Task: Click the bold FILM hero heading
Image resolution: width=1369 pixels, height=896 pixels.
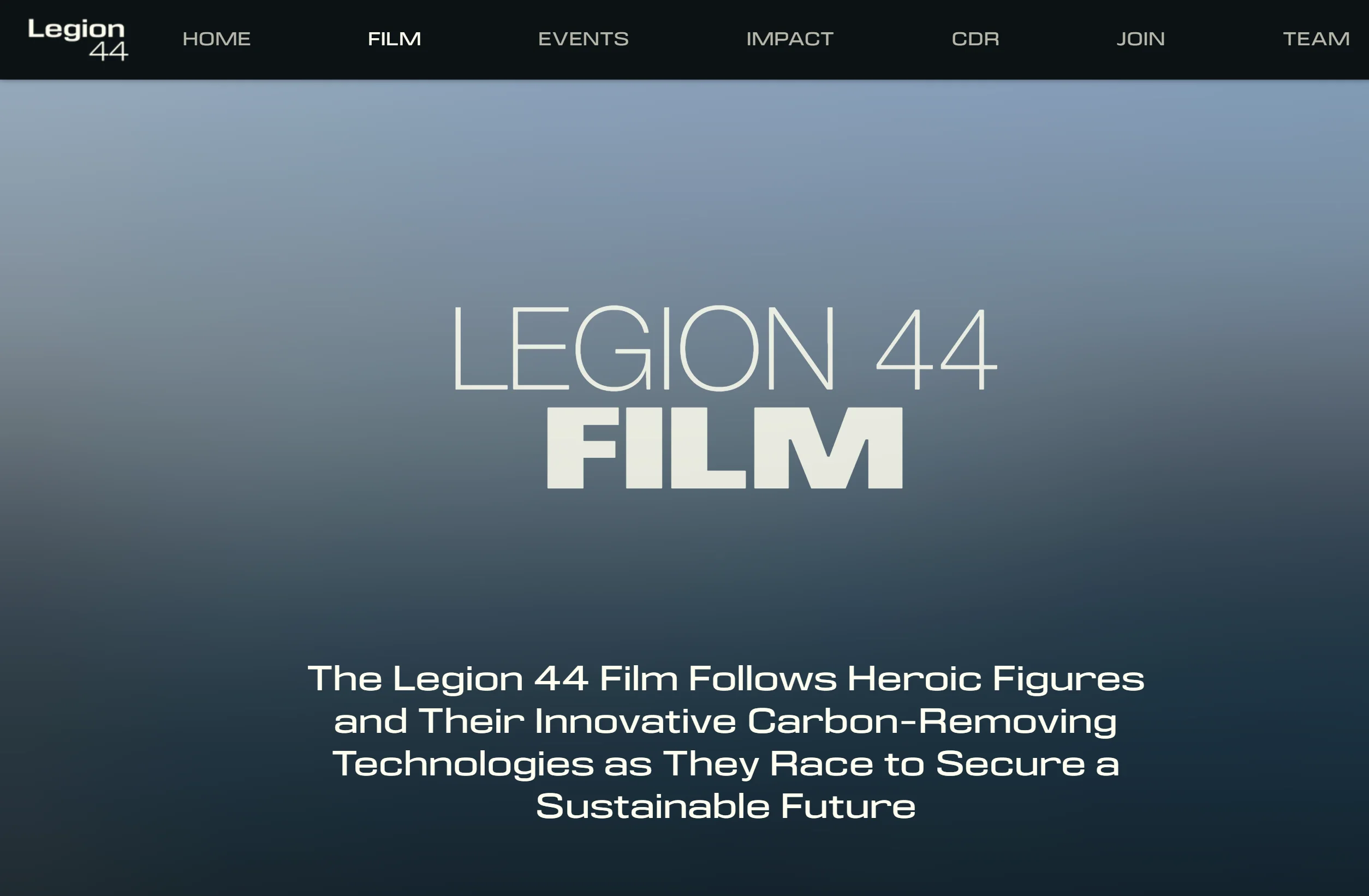Action: coord(725,448)
